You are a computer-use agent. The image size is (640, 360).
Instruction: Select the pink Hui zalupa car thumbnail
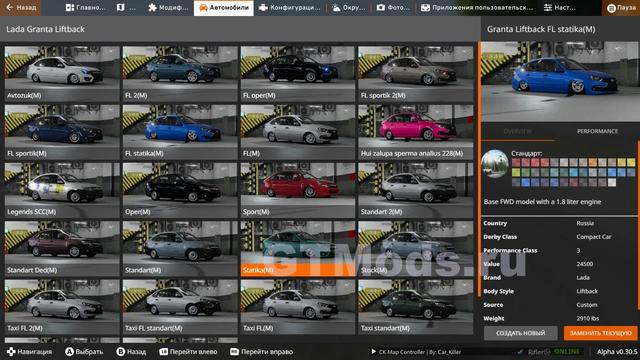click(x=416, y=132)
